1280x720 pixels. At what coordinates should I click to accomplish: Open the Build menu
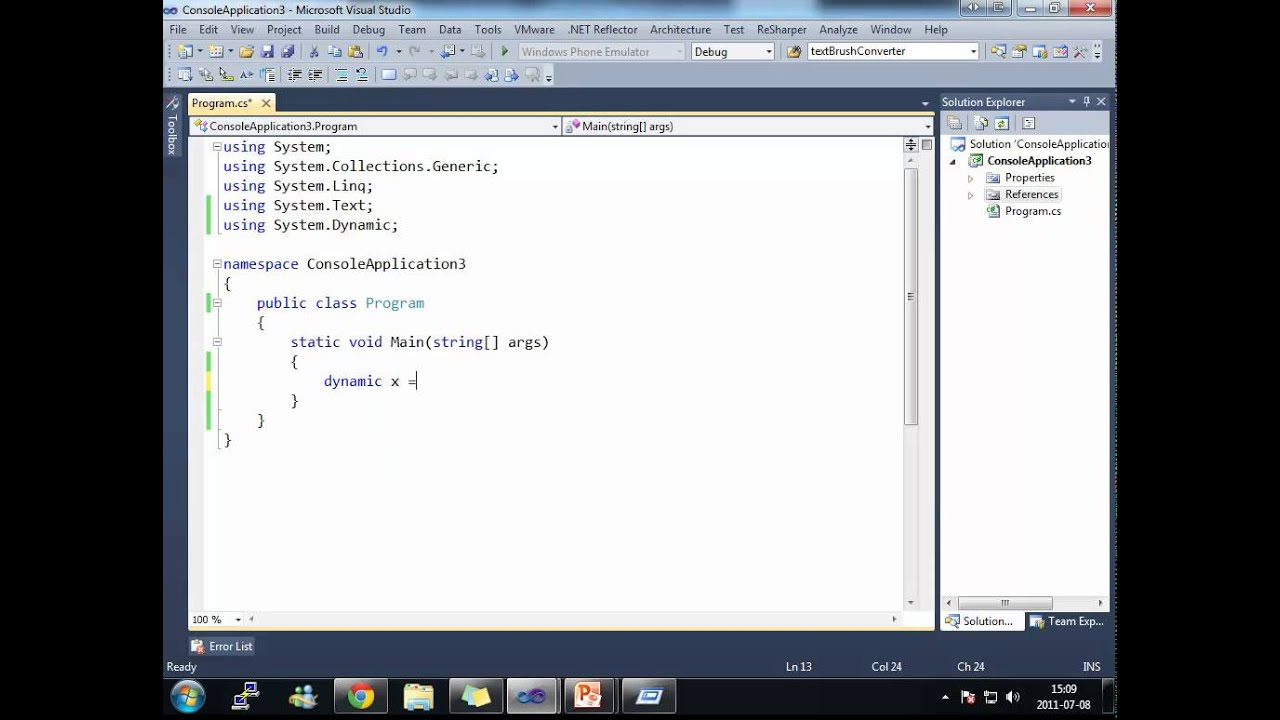tap(327, 30)
